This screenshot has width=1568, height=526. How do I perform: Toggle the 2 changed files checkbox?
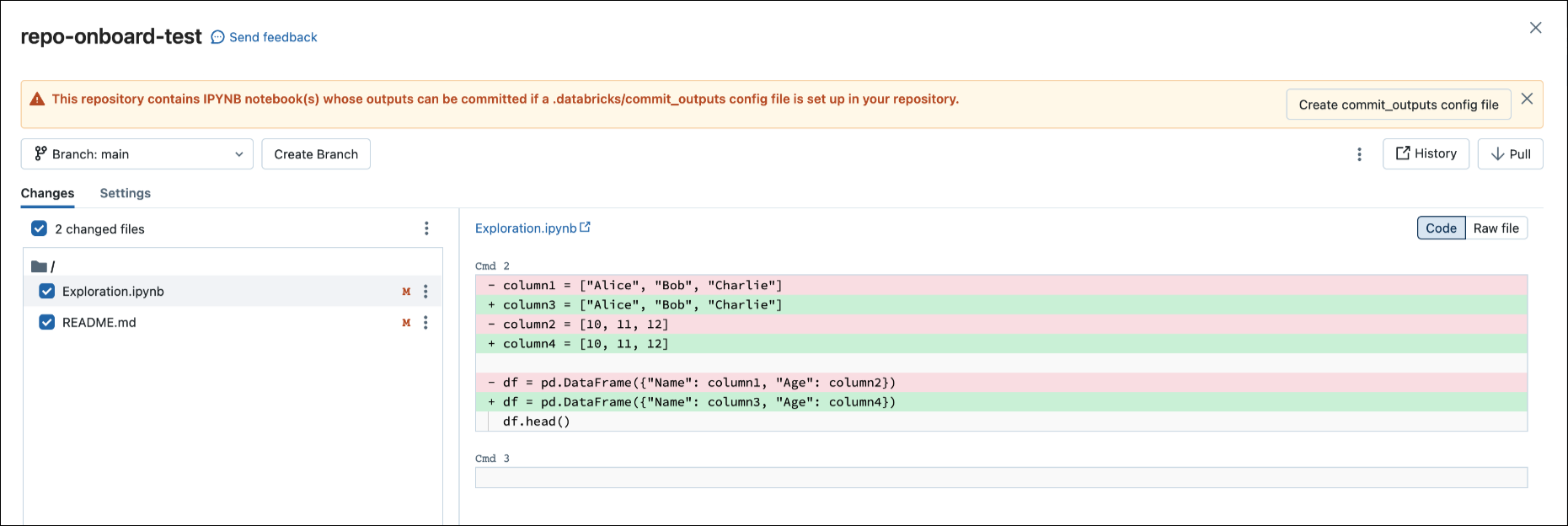coord(39,228)
